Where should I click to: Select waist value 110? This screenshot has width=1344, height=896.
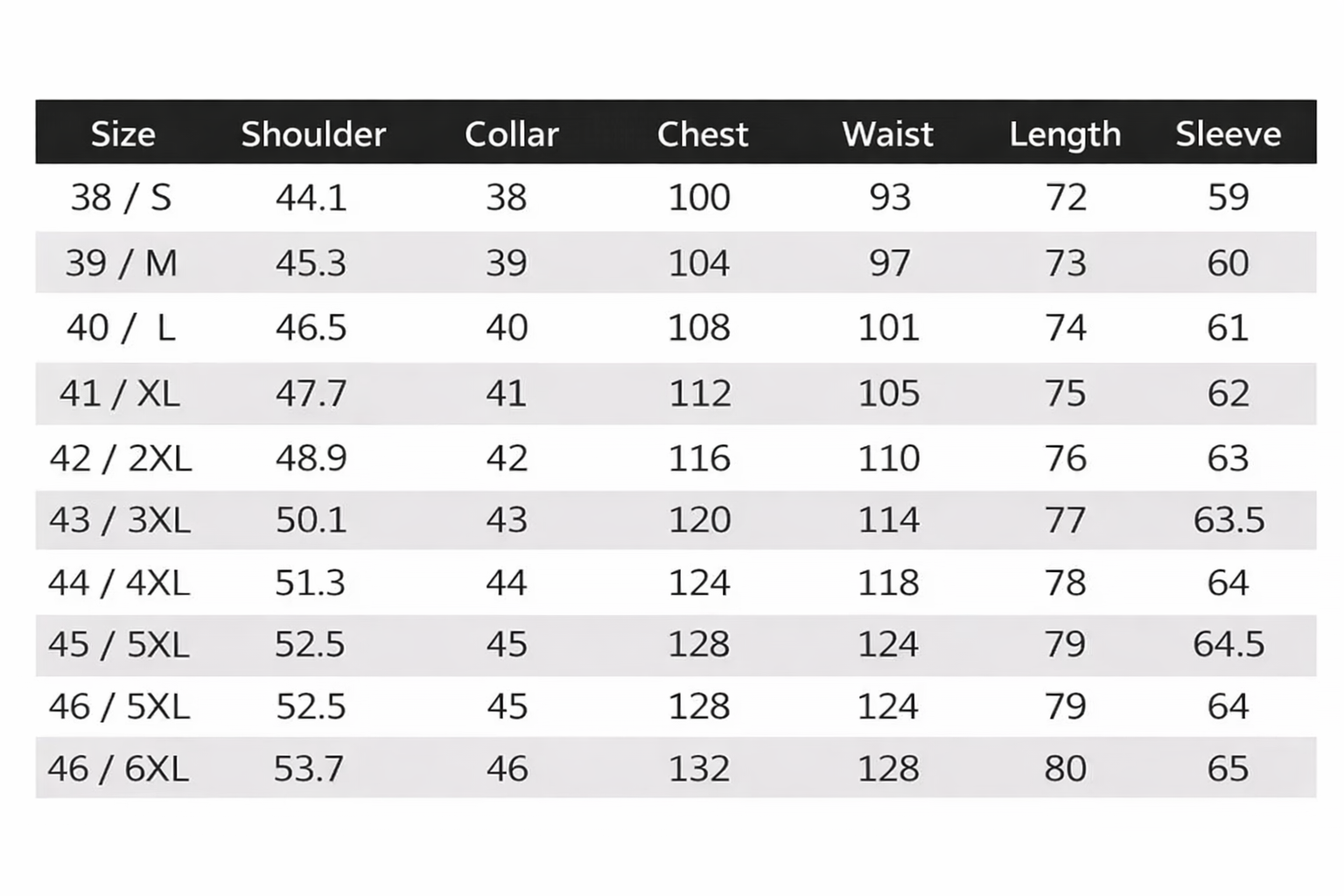click(888, 458)
